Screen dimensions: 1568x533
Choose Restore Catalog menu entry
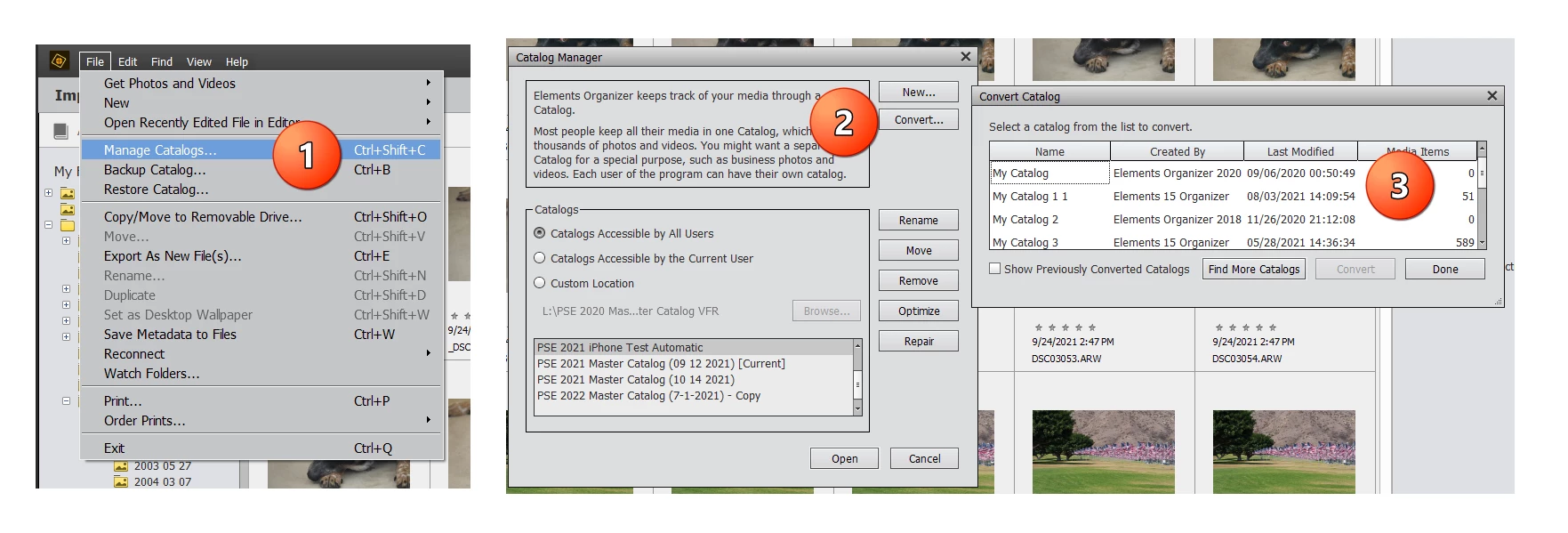[260, 189]
